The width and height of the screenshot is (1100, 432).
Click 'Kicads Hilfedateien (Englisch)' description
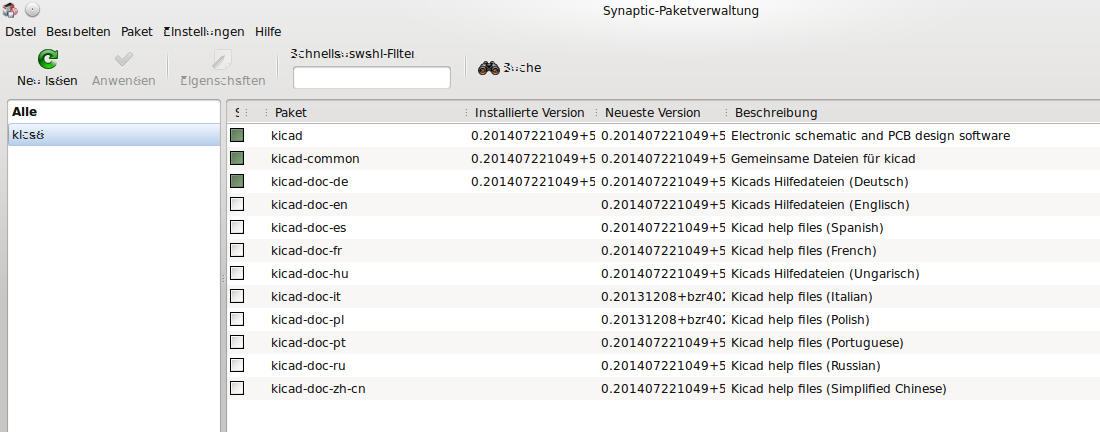click(820, 205)
